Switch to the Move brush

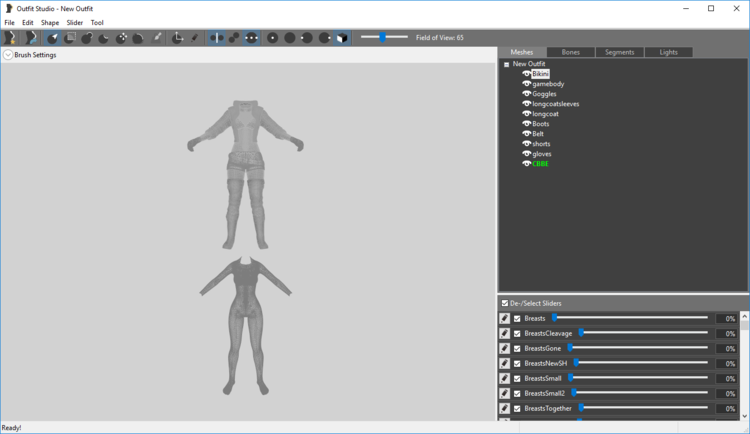121,38
